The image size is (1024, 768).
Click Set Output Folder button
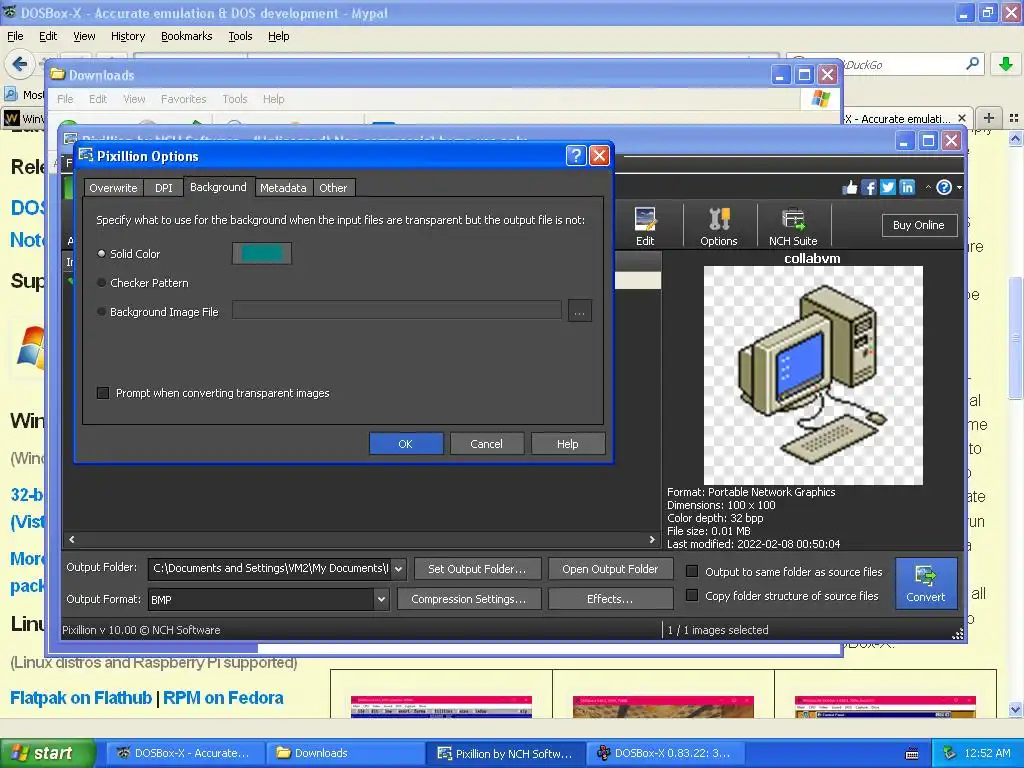coord(477,569)
